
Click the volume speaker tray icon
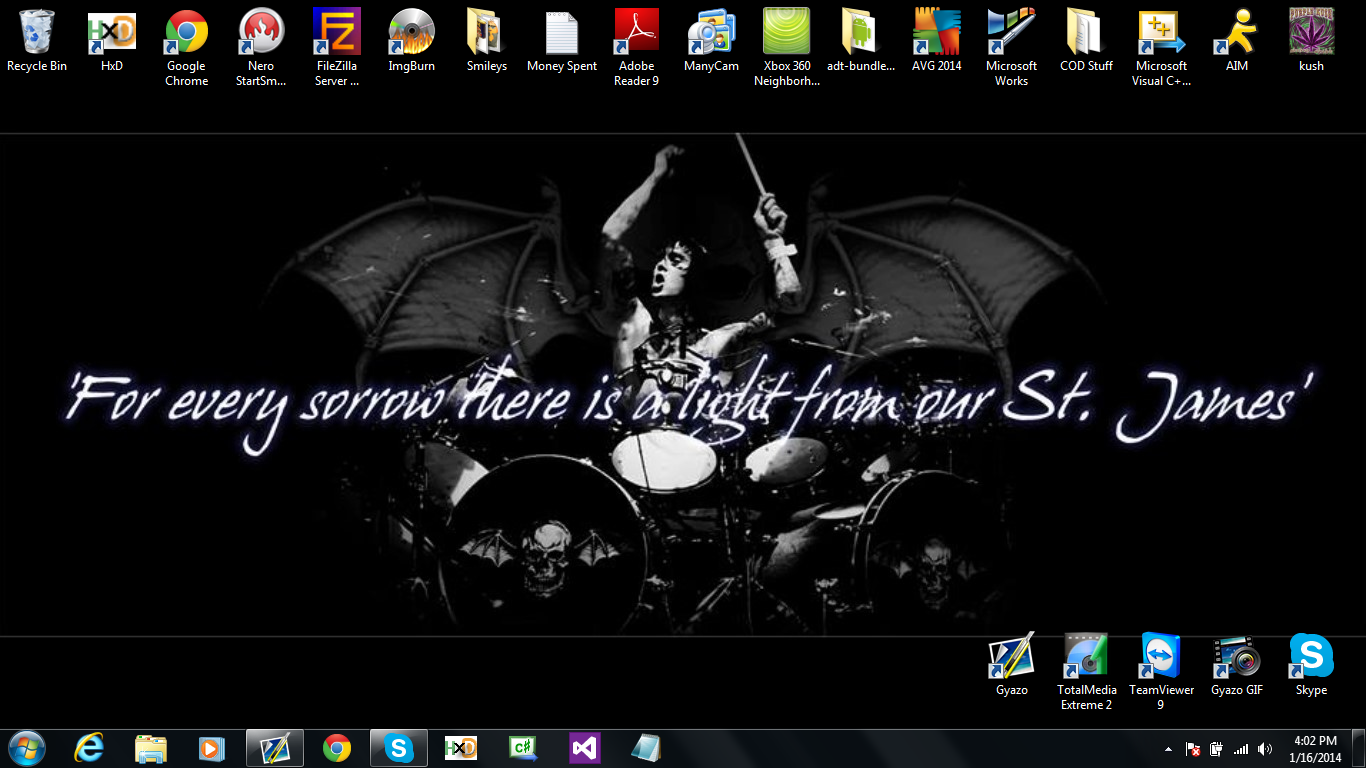point(1265,749)
